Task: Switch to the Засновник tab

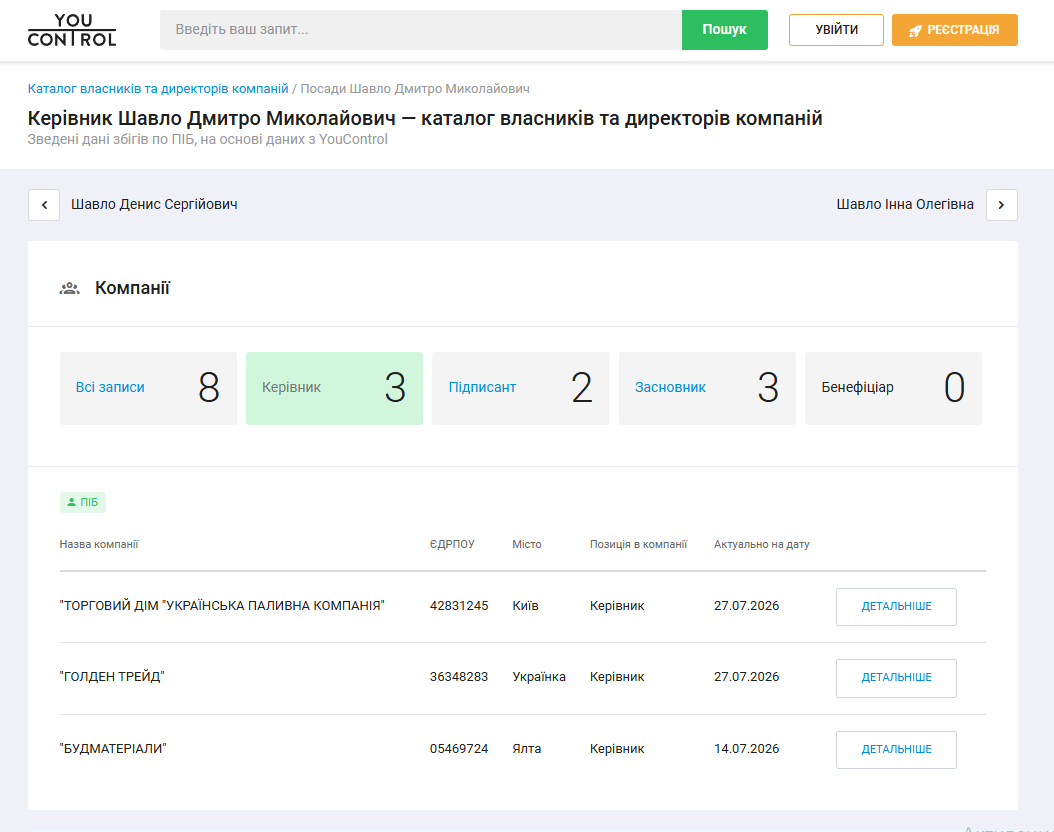Action: [x=707, y=388]
